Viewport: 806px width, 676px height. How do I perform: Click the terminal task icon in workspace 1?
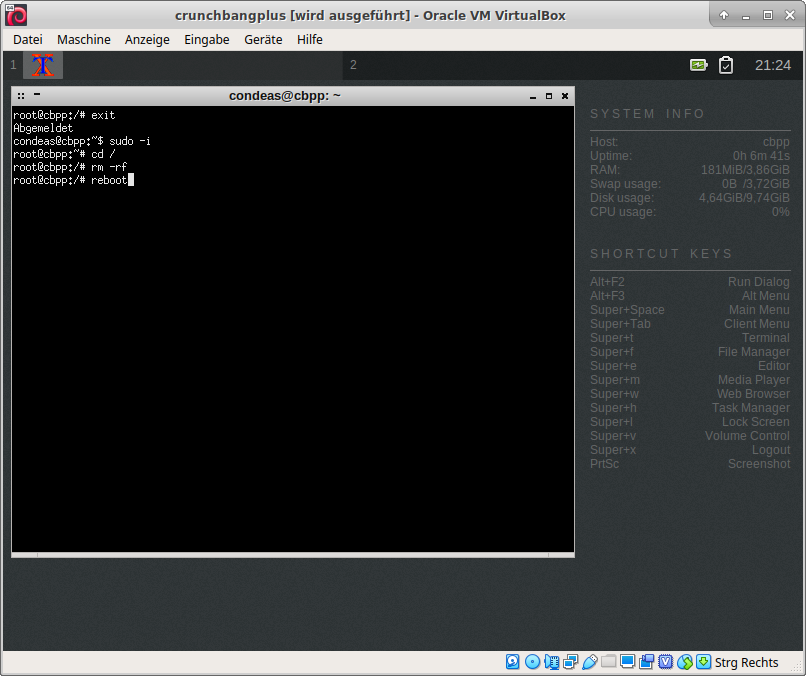coord(43,65)
